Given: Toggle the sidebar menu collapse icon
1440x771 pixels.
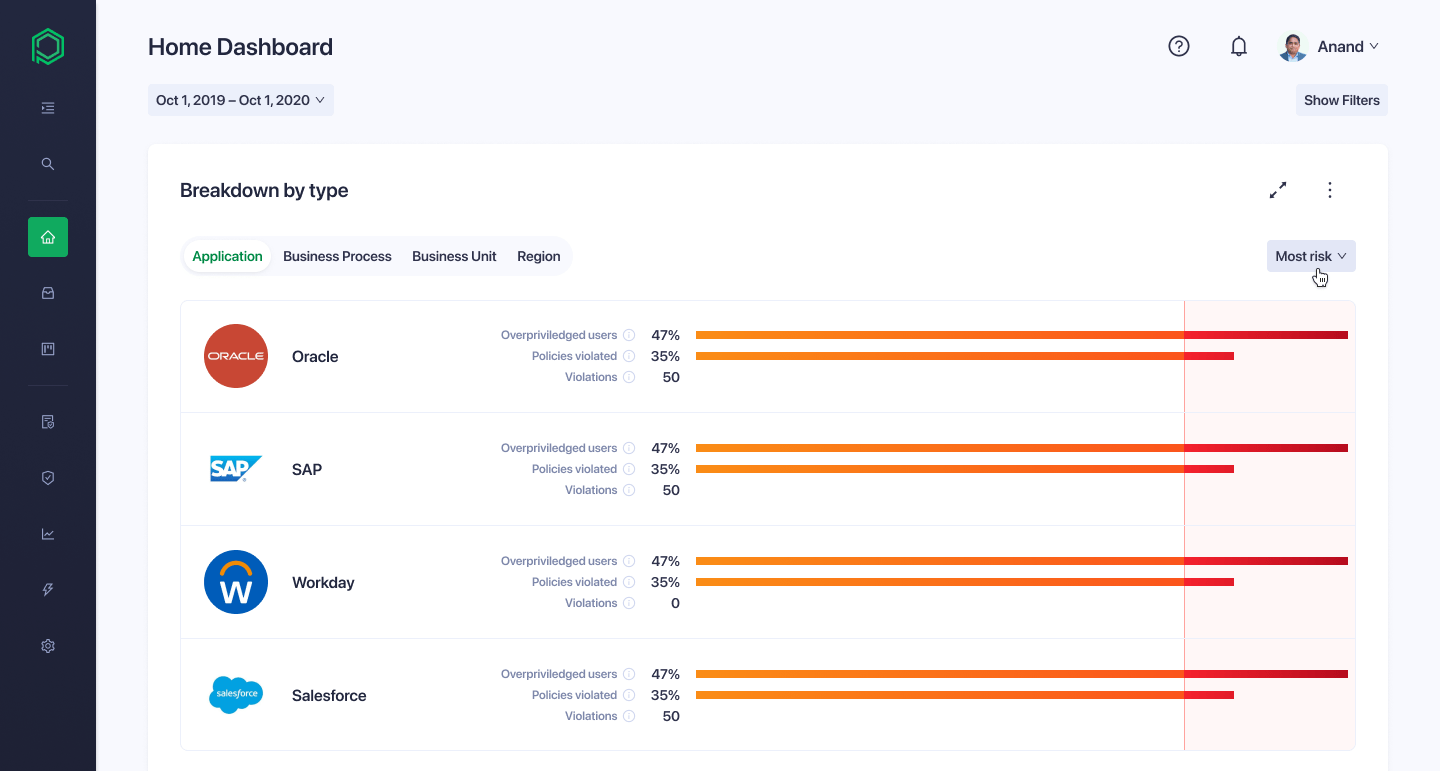Looking at the screenshot, I should 48,108.
